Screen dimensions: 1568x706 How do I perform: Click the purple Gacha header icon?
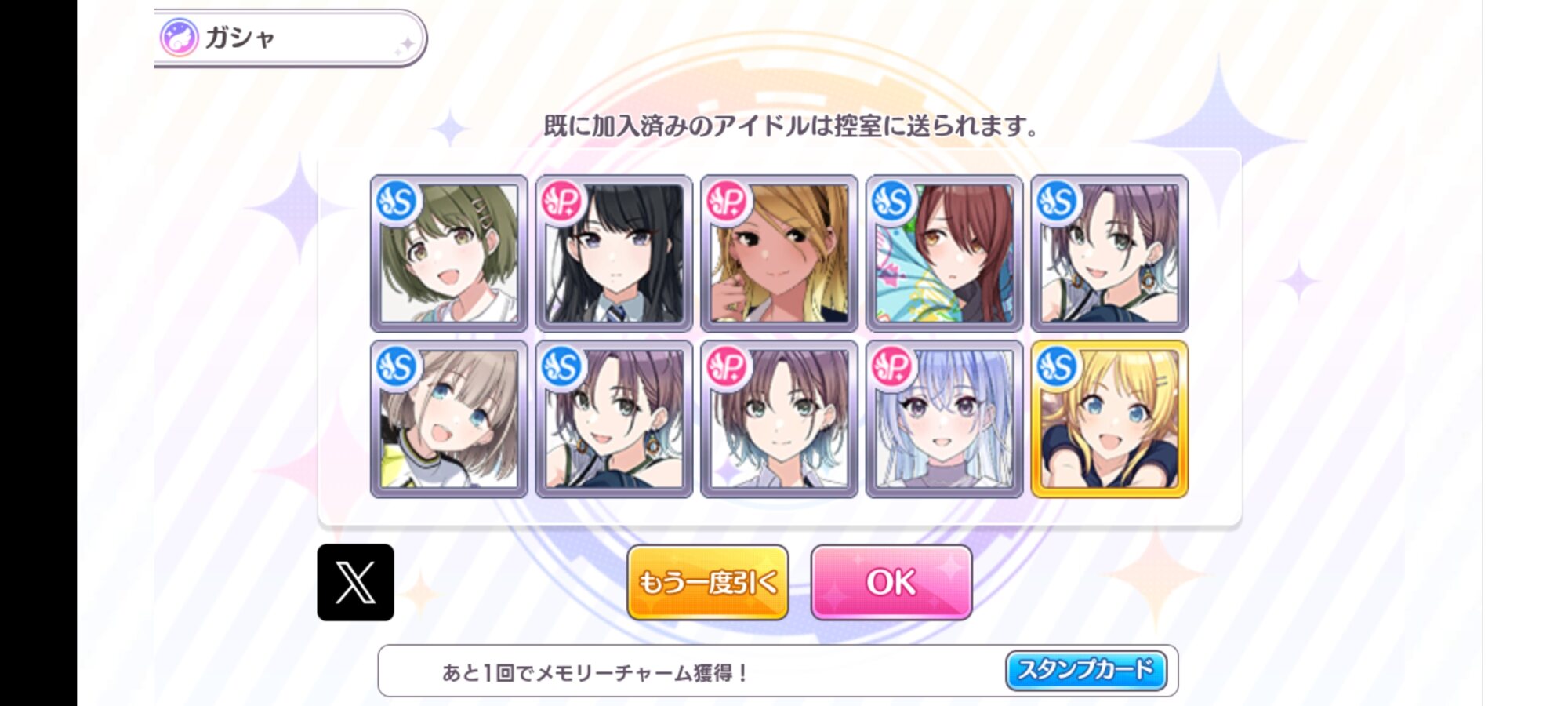[x=179, y=38]
